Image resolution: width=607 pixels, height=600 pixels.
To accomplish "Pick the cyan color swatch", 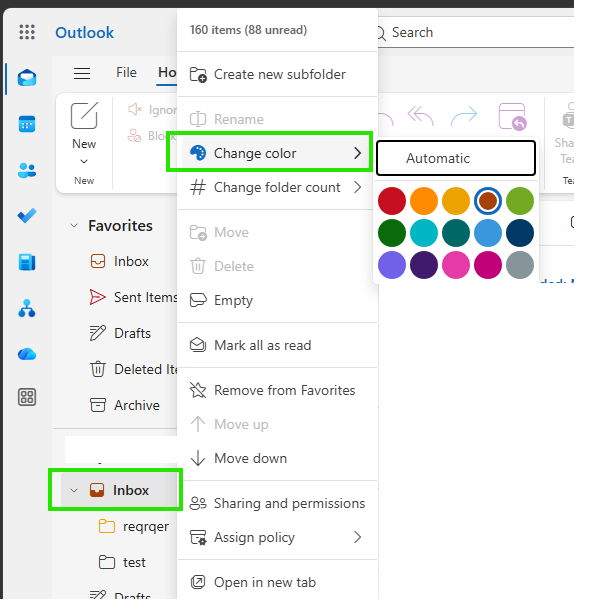I will [424, 233].
